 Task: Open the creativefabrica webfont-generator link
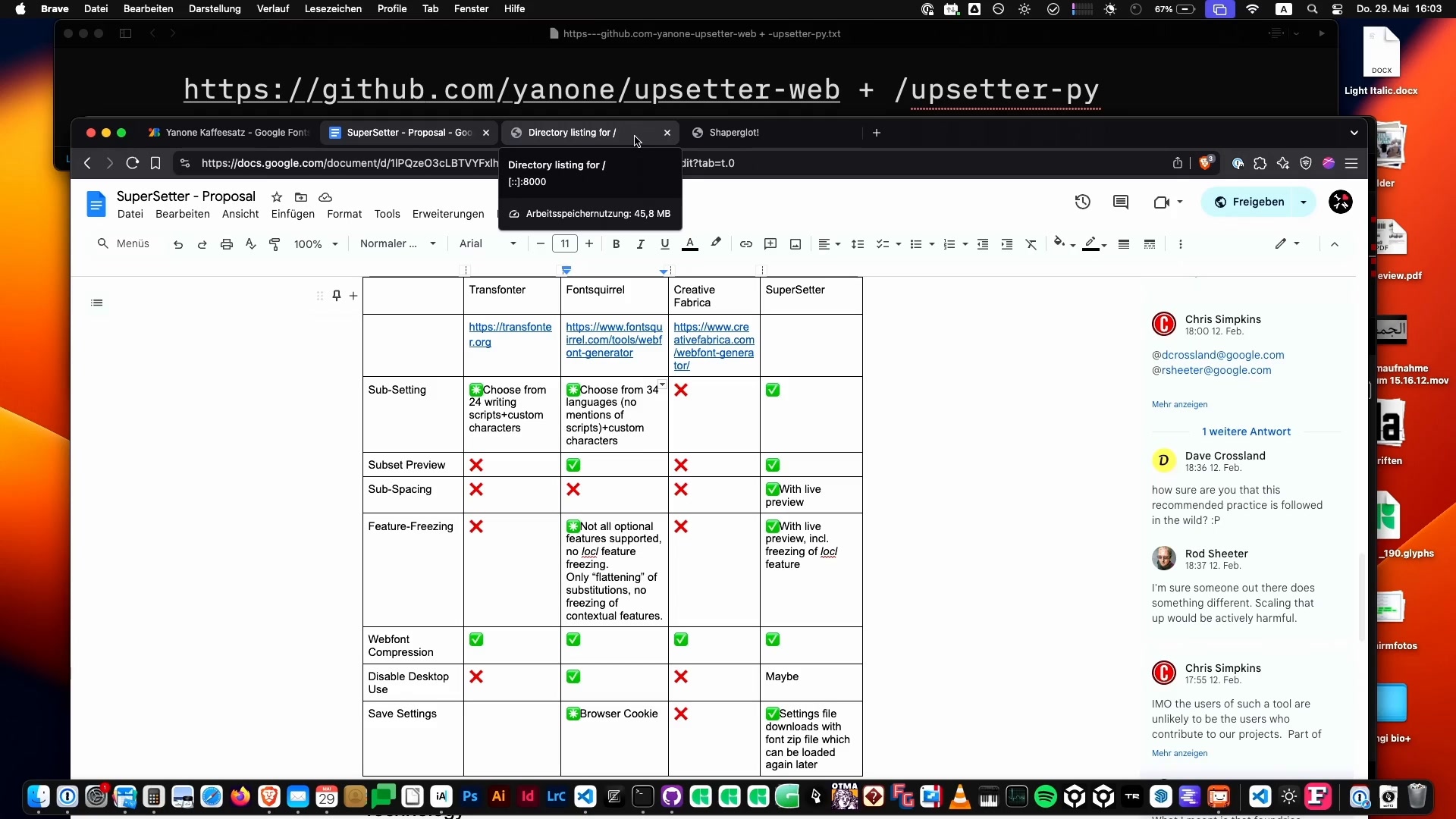coord(714,346)
